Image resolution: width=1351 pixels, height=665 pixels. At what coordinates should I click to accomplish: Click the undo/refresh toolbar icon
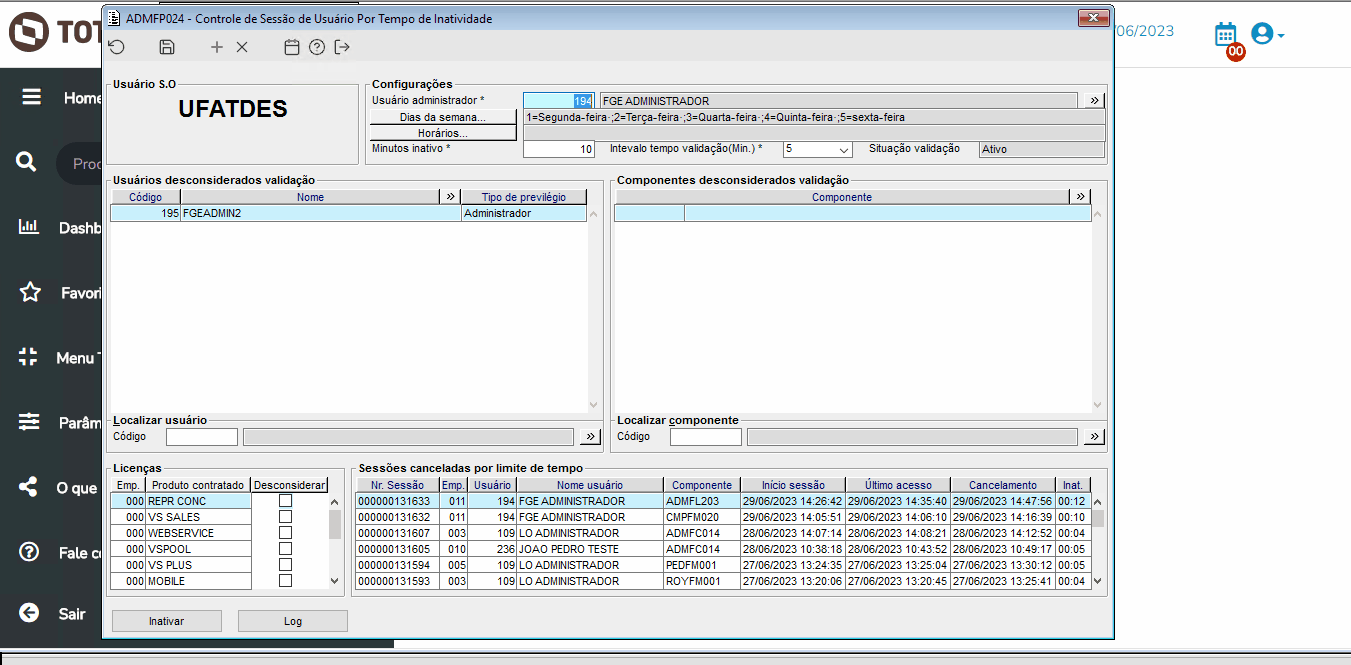(x=117, y=47)
